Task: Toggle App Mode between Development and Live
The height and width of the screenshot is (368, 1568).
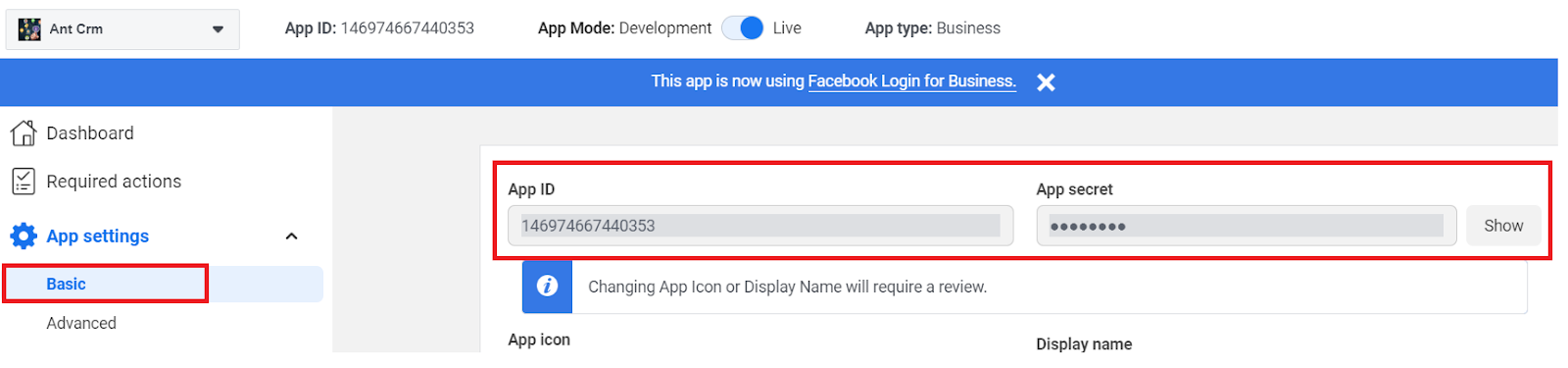Action: tap(743, 28)
